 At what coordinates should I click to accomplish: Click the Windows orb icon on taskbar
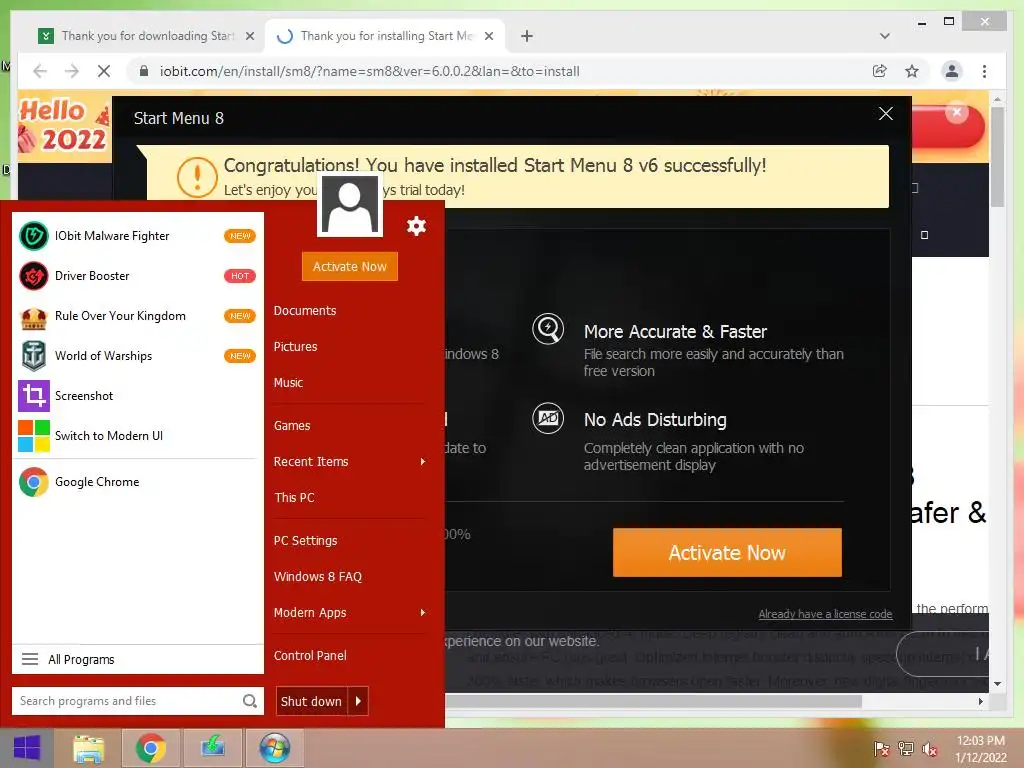274,748
